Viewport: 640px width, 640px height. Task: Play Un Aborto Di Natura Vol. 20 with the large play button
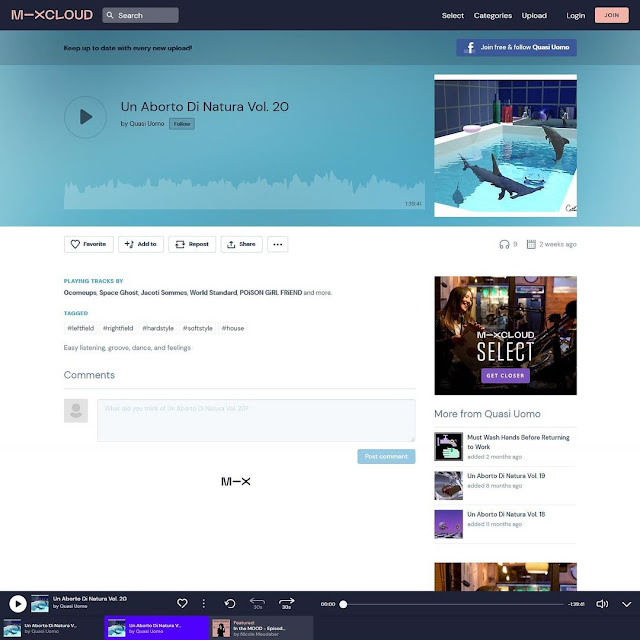(85, 117)
